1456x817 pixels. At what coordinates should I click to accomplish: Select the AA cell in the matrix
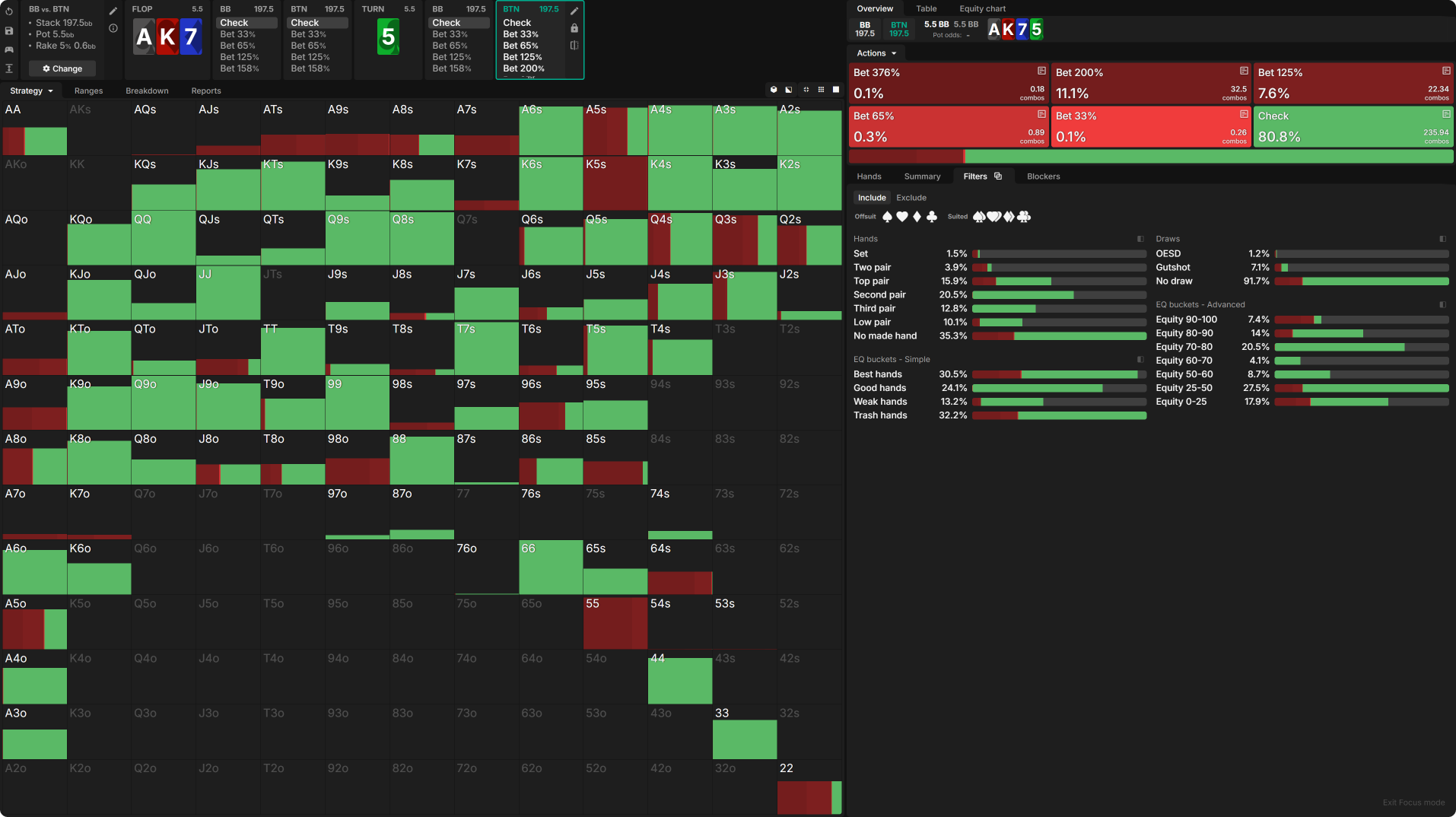click(x=34, y=129)
